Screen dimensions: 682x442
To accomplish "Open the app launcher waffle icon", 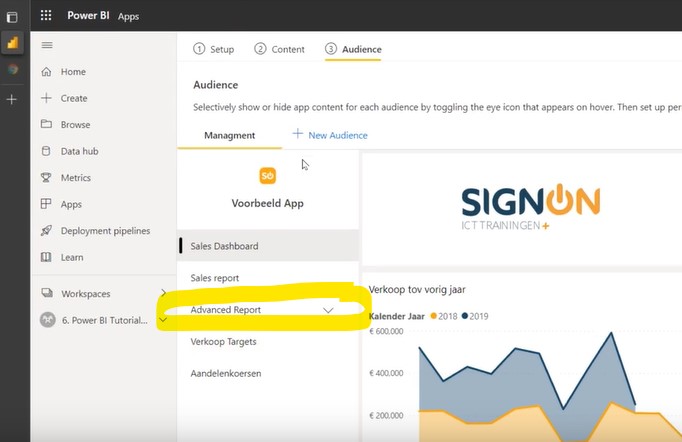I will pos(46,16).
